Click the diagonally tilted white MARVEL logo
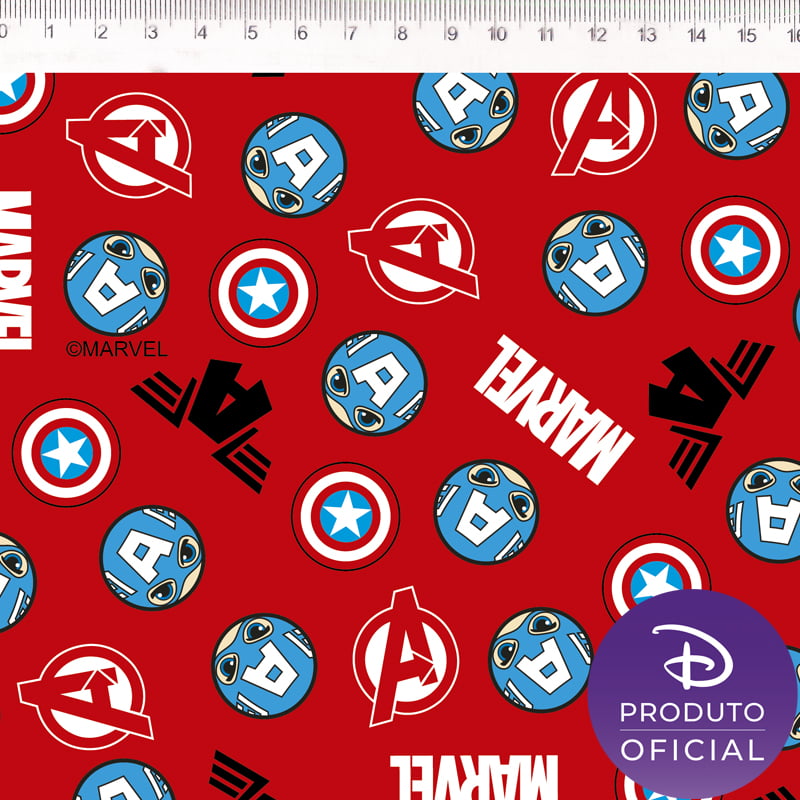Image resolution: width=800 pixels, height=800 pixels. (x=554, y=410)
